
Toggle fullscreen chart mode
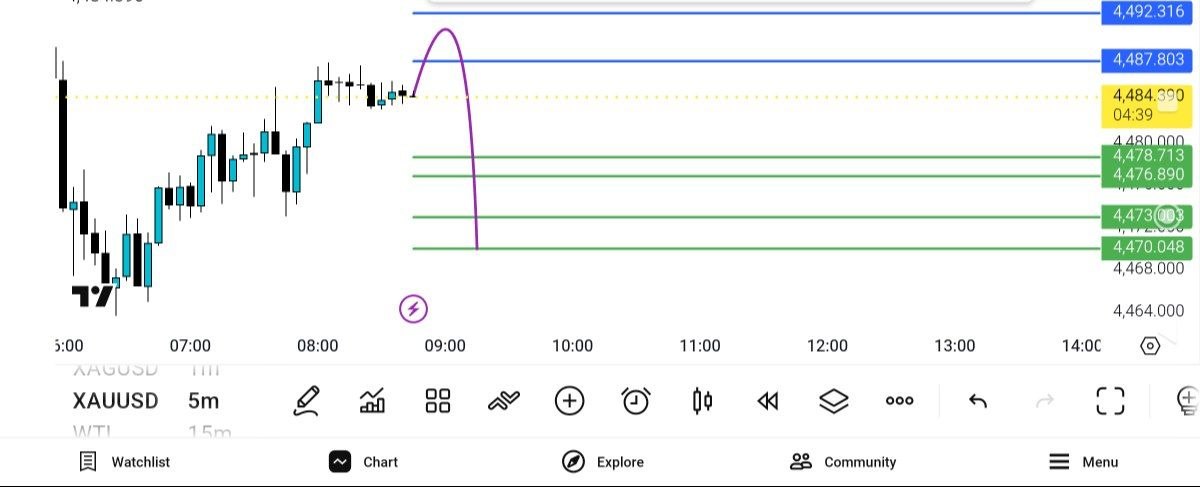(x=1110, y=401)
